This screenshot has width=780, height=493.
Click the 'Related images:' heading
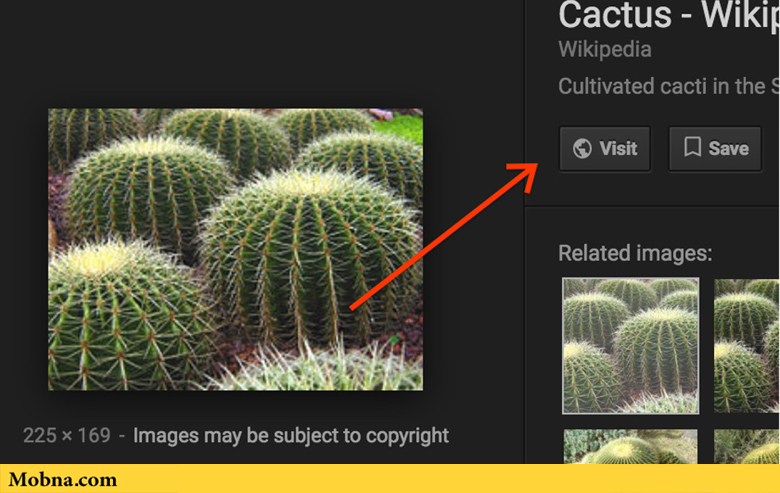click(635, 253)
